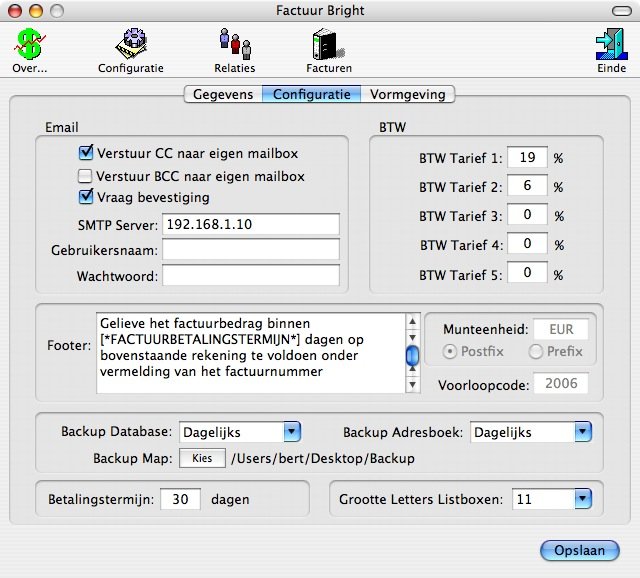Select the Configuratie tab
Screen dimensions: 640x578
point(311,94)
